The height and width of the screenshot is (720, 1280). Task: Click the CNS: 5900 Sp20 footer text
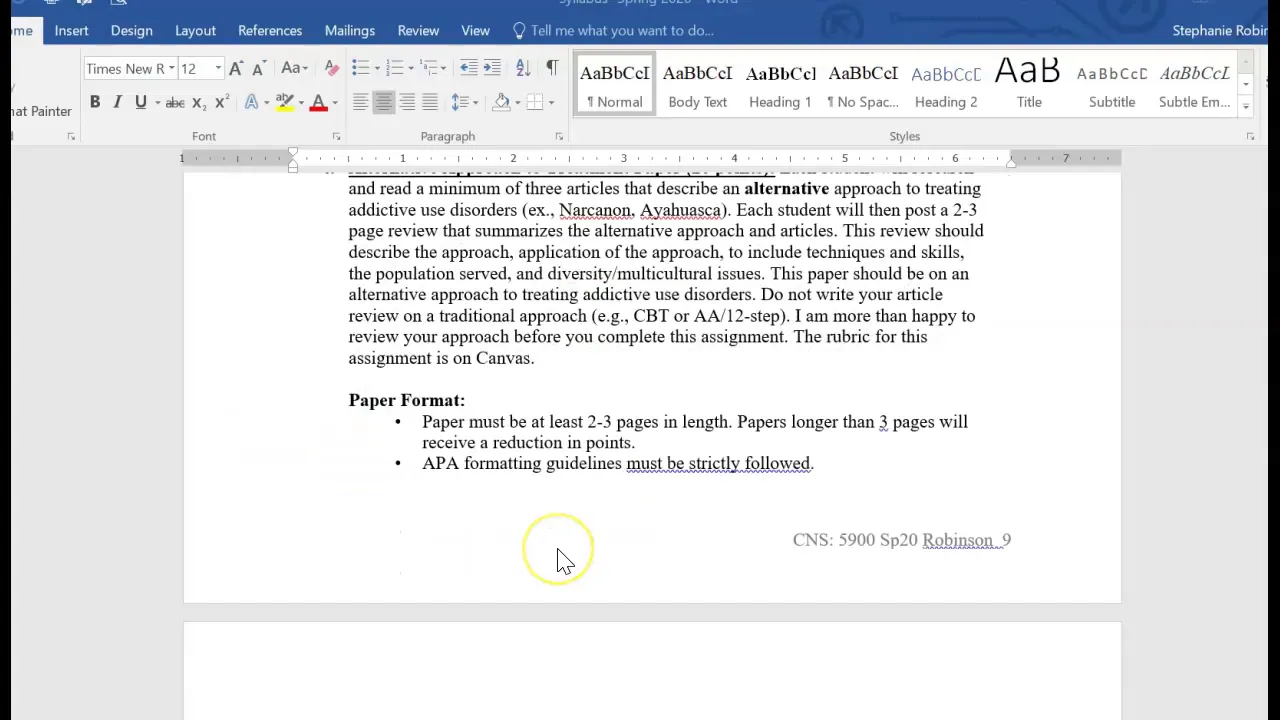(x=855, y=540)
